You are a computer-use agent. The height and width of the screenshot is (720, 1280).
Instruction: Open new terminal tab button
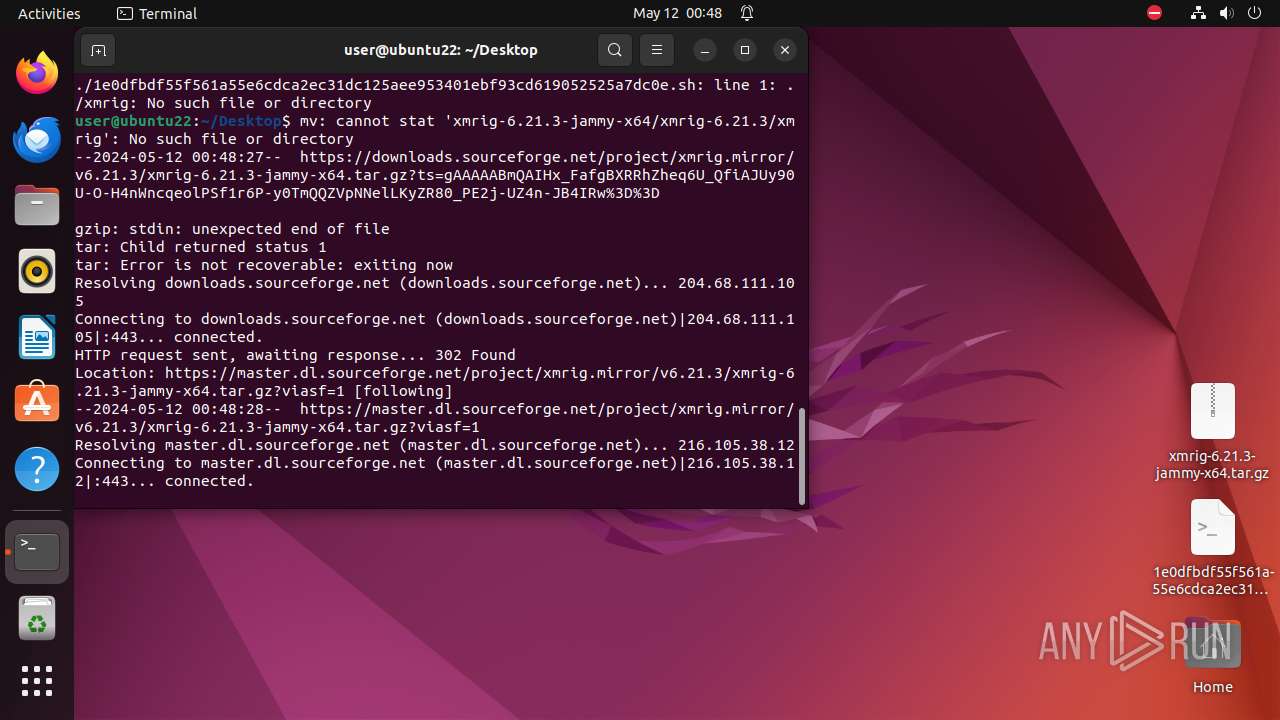(98, 50)
